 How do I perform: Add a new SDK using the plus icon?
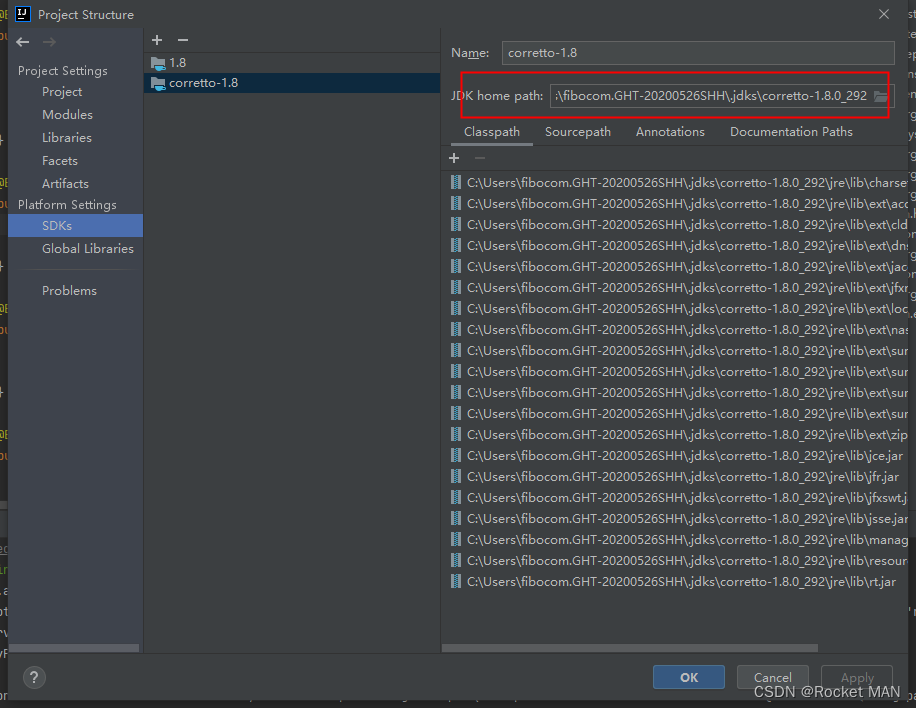coord(157,40)
